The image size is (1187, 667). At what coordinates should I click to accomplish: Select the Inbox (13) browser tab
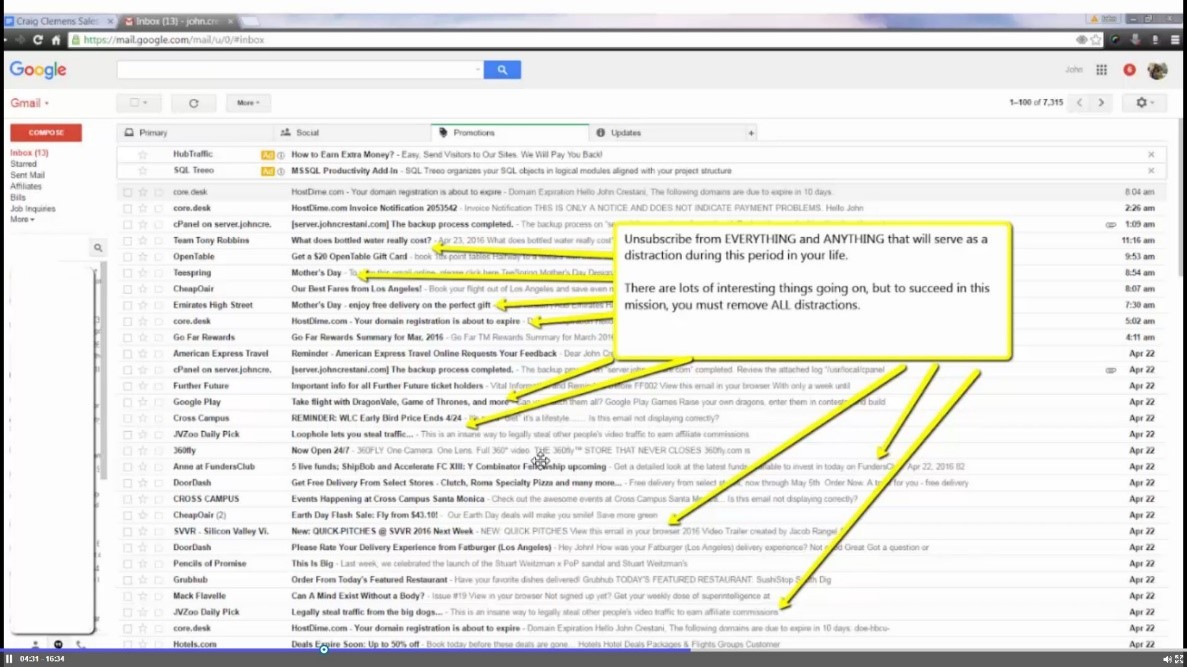[179, 21]
